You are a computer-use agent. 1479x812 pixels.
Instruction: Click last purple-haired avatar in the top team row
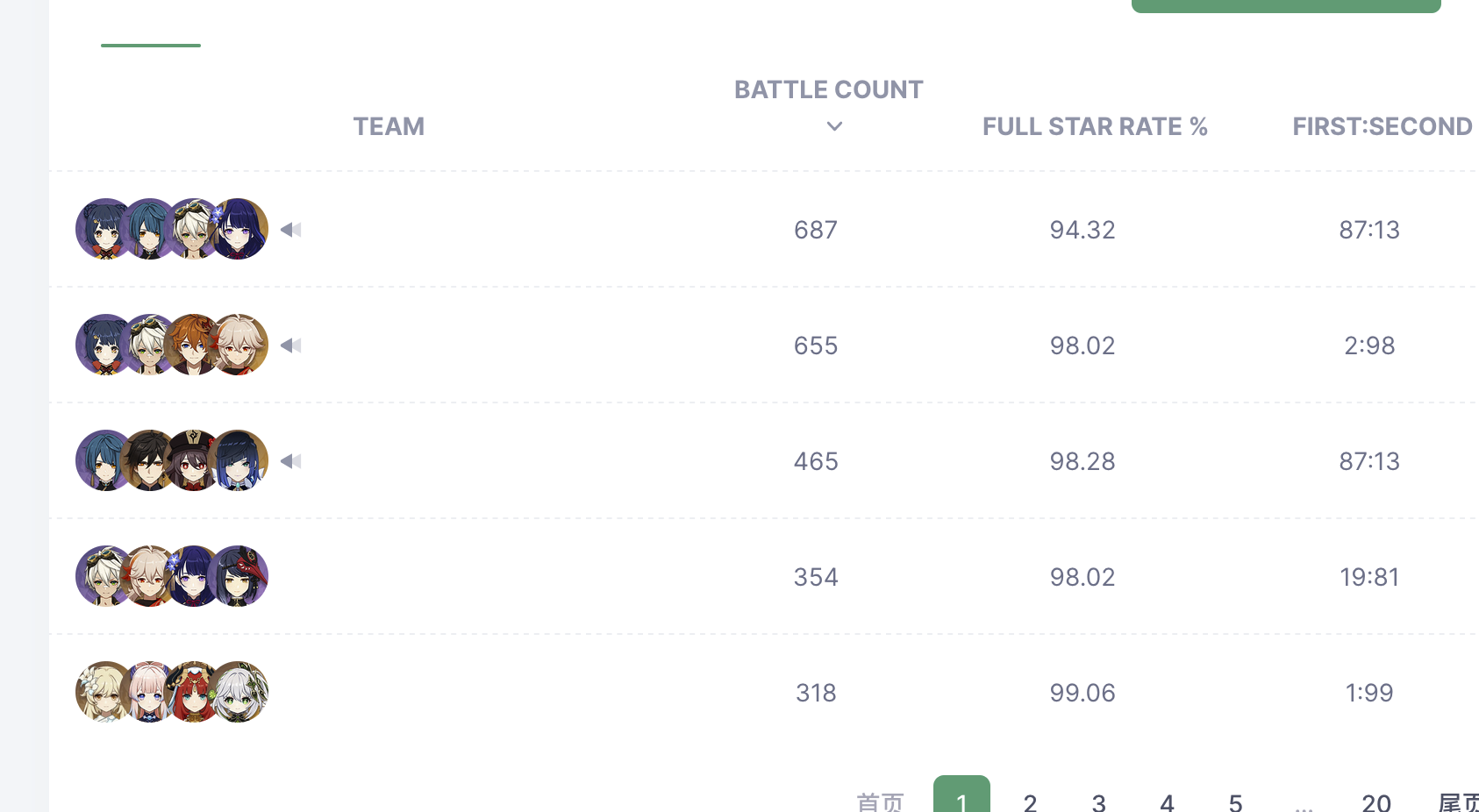[238, 229]
